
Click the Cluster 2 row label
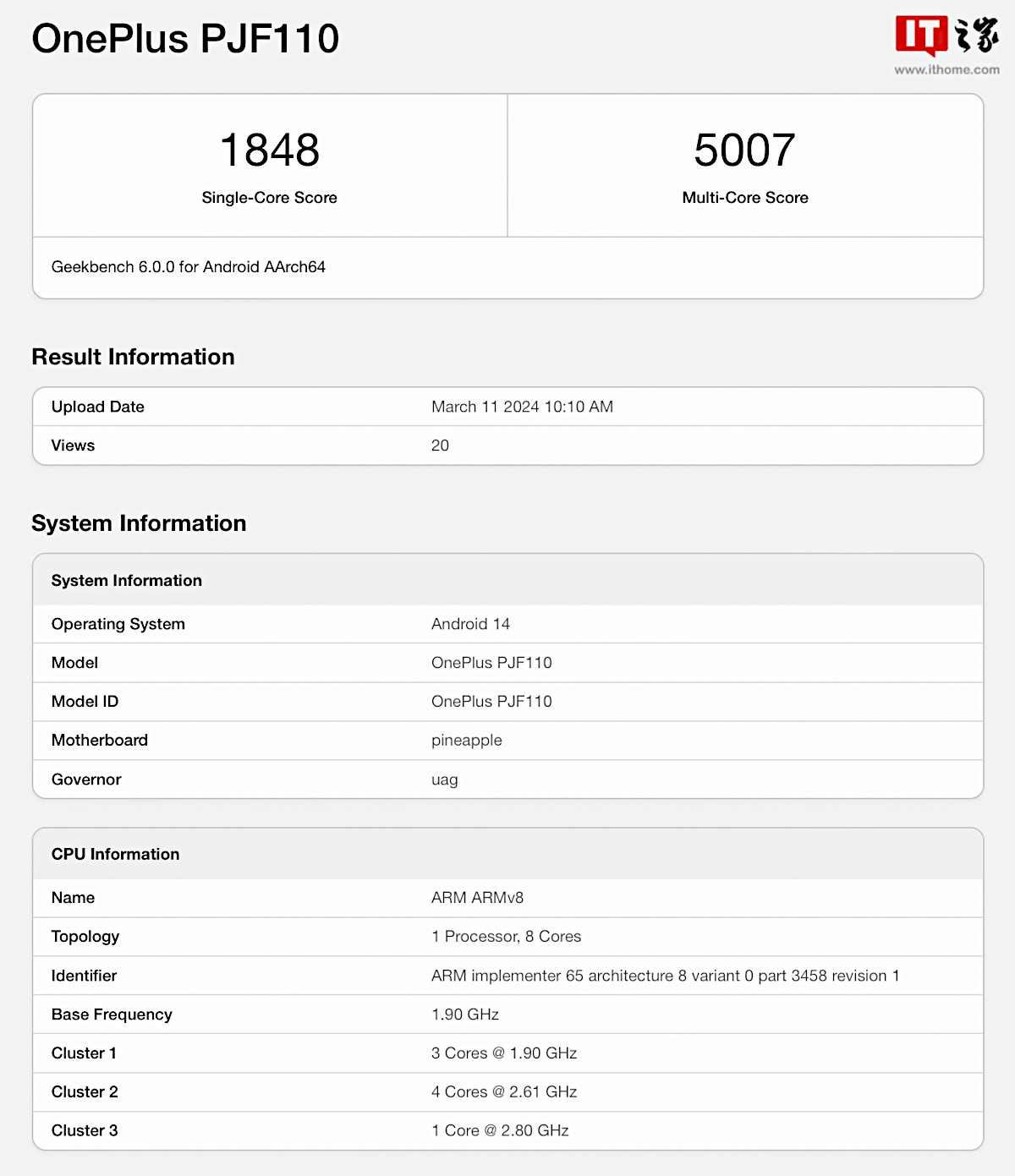click(x=85, y=1092)
